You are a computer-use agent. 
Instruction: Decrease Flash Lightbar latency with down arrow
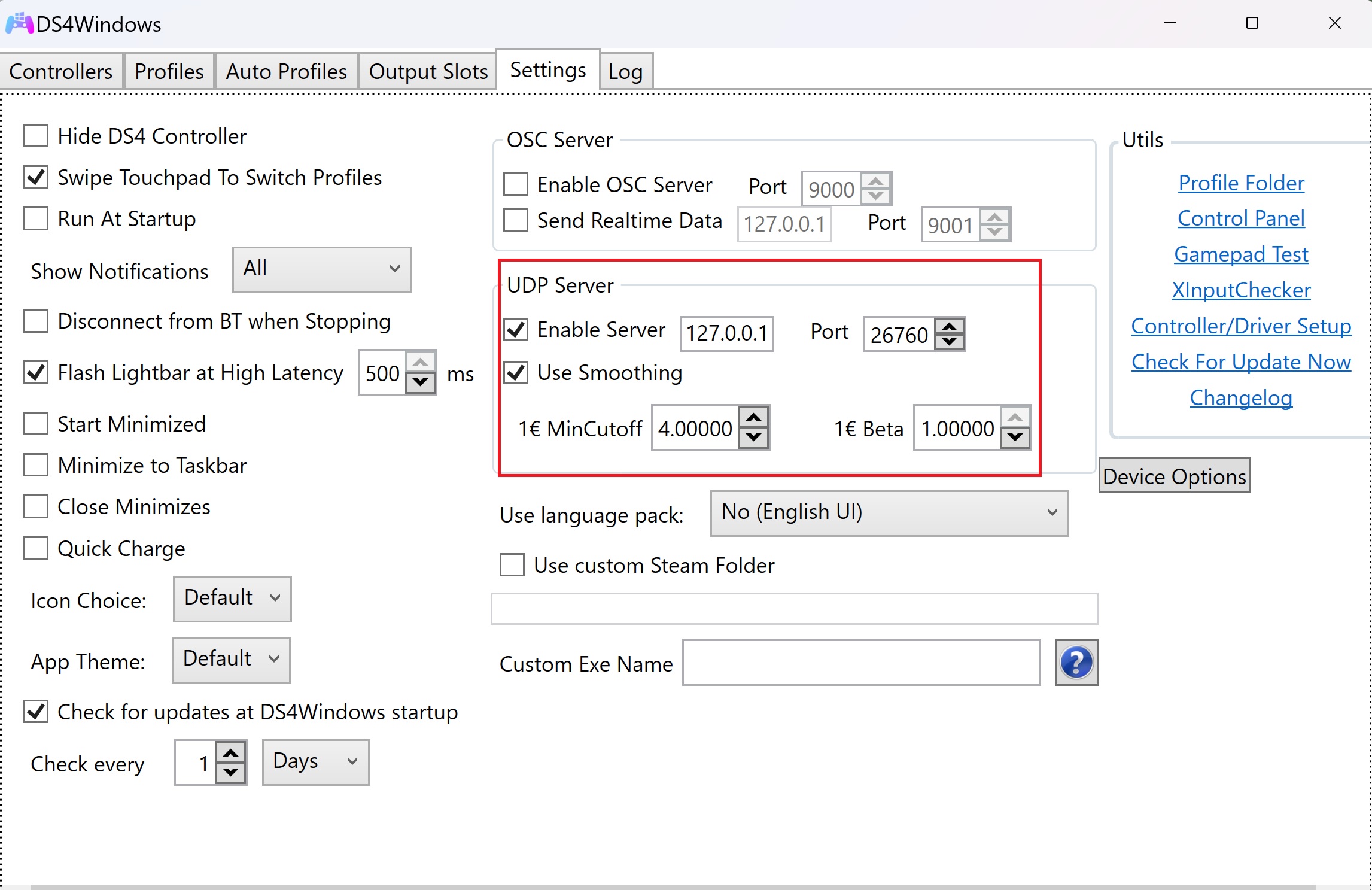421,382
